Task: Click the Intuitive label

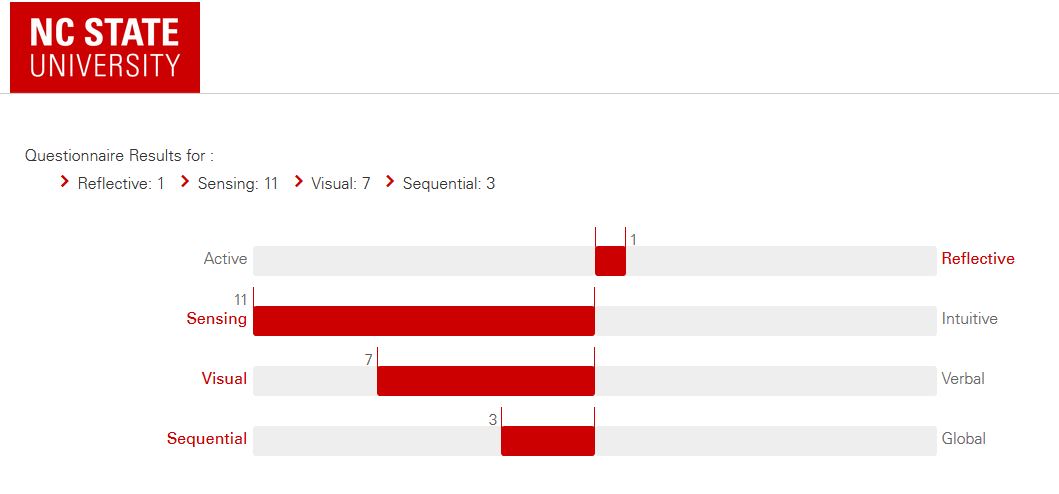Action: tap(969, 319)
